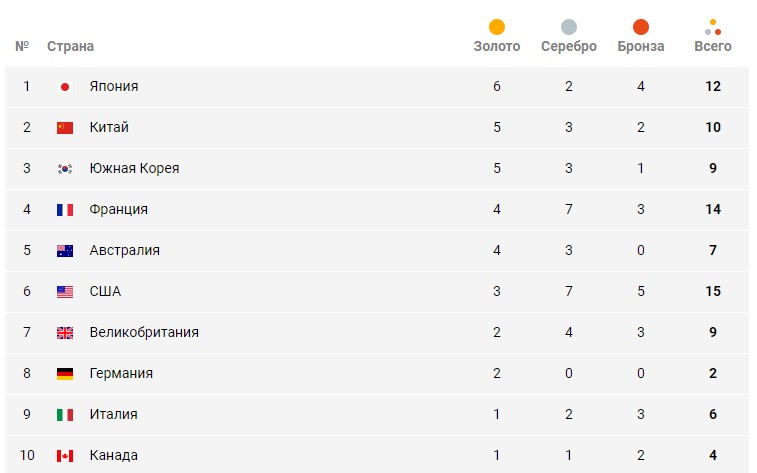Click the Страна column header
The width and height of the screenshot is (757, 473).
(x=70, y=46)
